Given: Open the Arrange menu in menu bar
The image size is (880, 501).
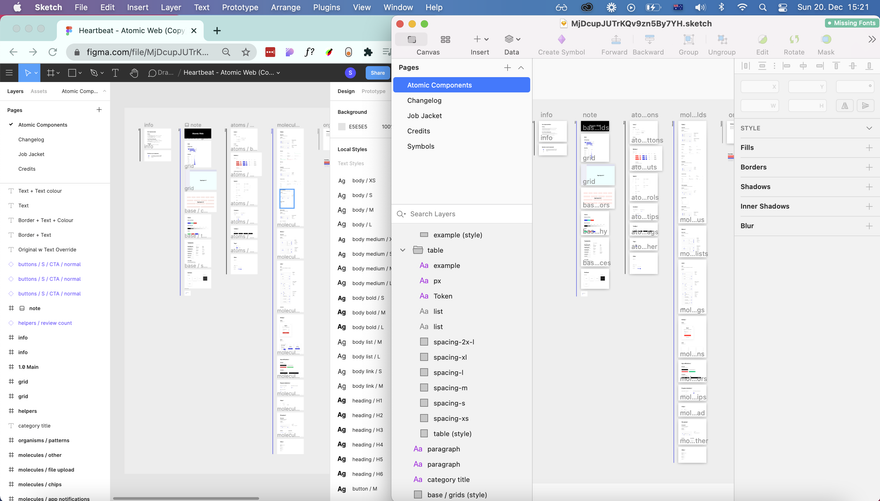Looking at the screenshot, I should (x=286, y=7).
